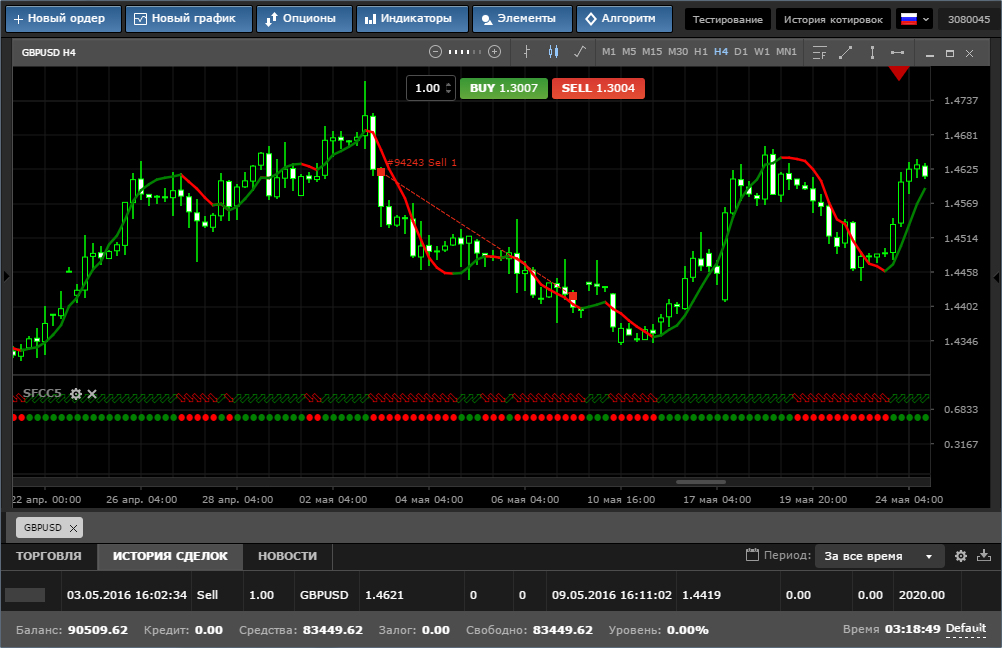Open SFCC5 indicator settings gear
Image resolution: width=1002 pixels, height=648 pixels.
(75, 394)
